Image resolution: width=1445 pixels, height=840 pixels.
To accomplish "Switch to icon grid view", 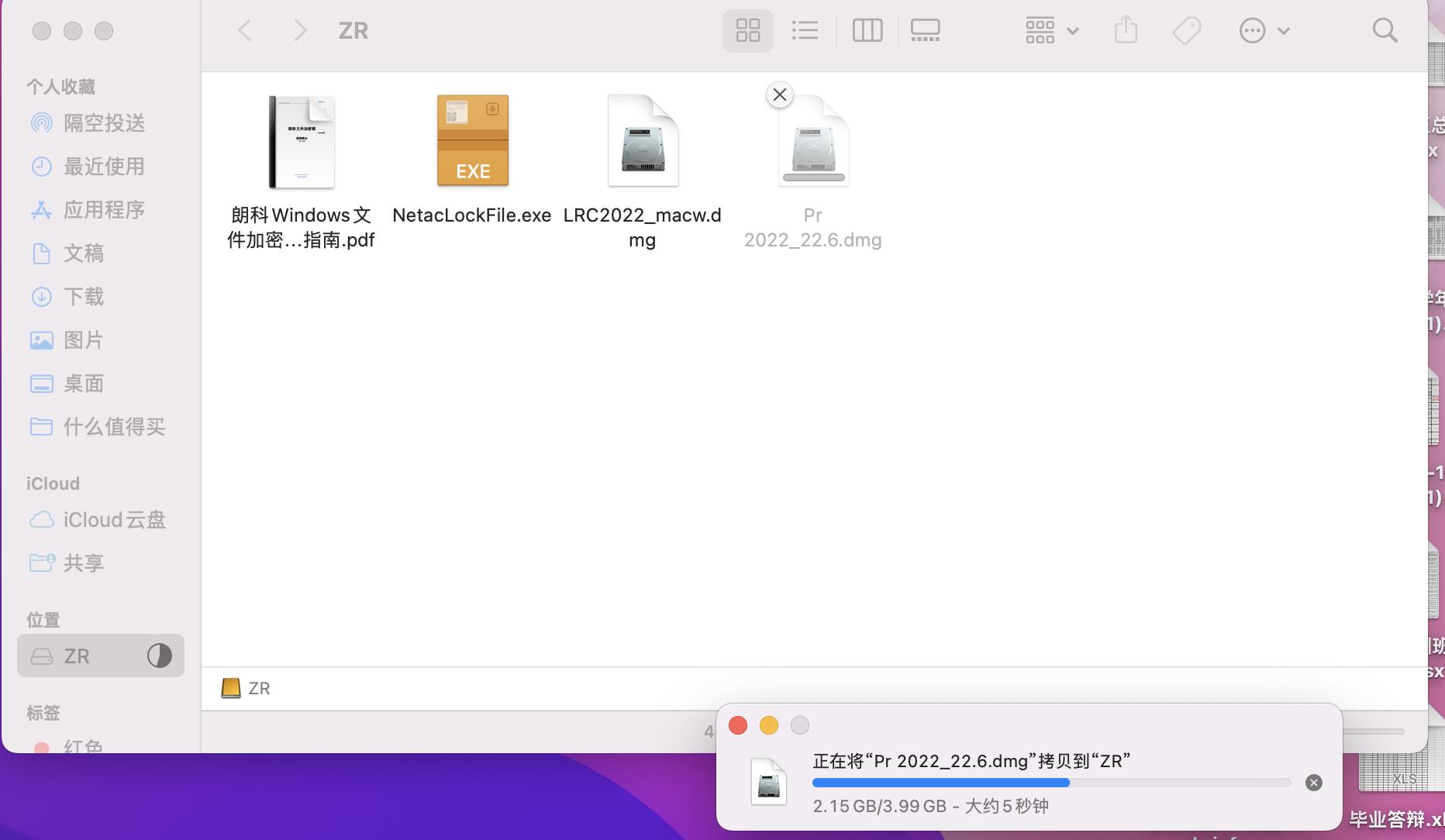I will pos(747,30).
